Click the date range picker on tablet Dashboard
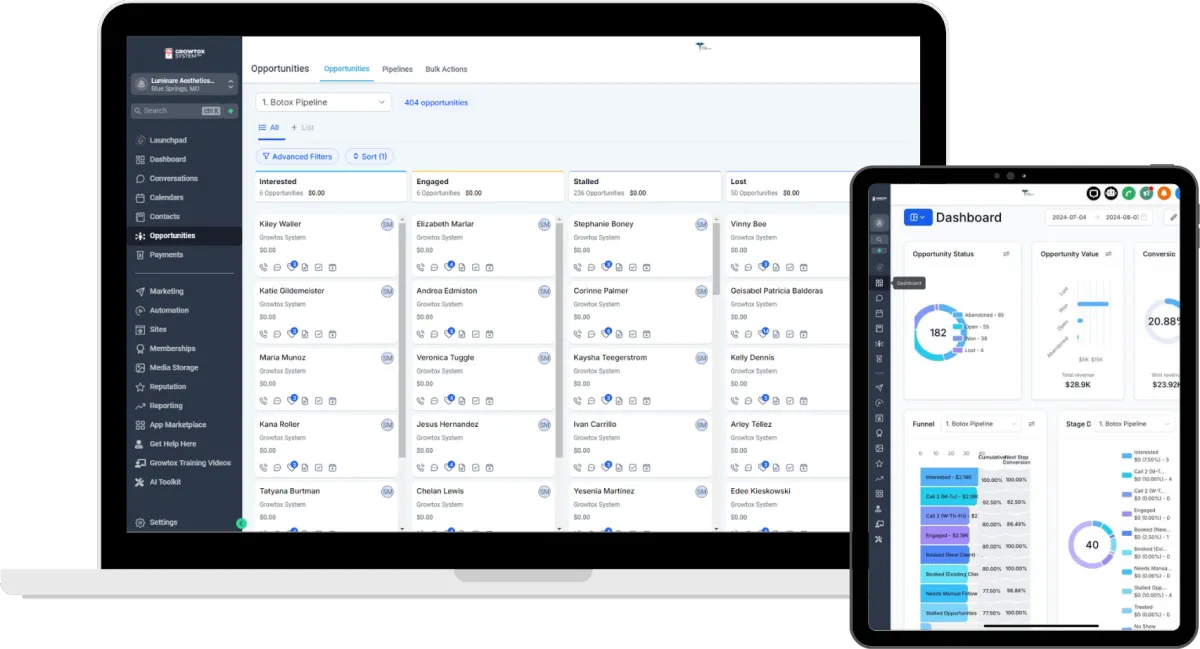 pos(1100,217)
